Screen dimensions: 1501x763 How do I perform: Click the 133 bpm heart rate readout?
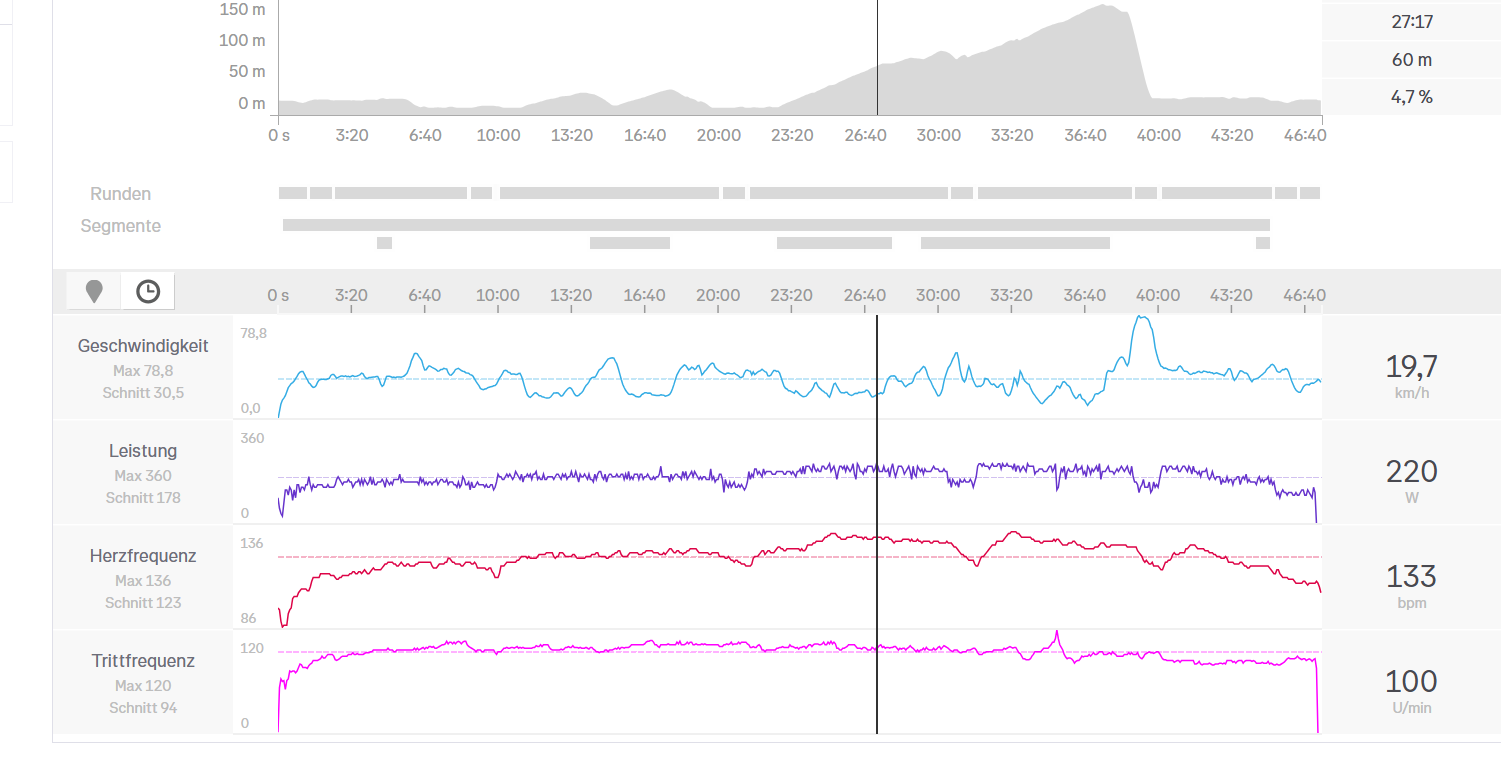click(x=1411, y=585)
